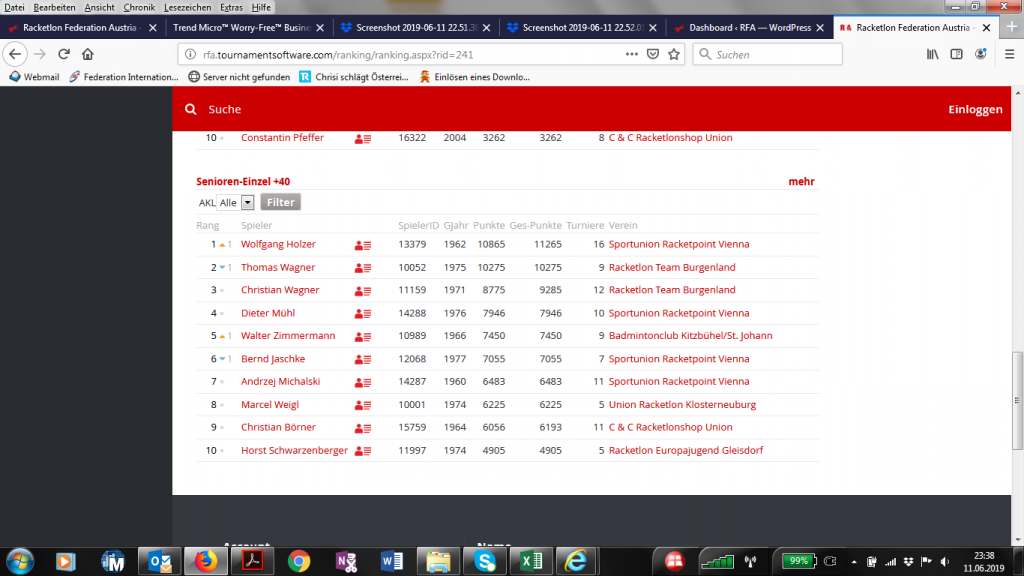Image resolution: width=1024 pixels, height=576 pixels.
Task: Open the page actions three-dot menu
Action: (x=631, y=54)
